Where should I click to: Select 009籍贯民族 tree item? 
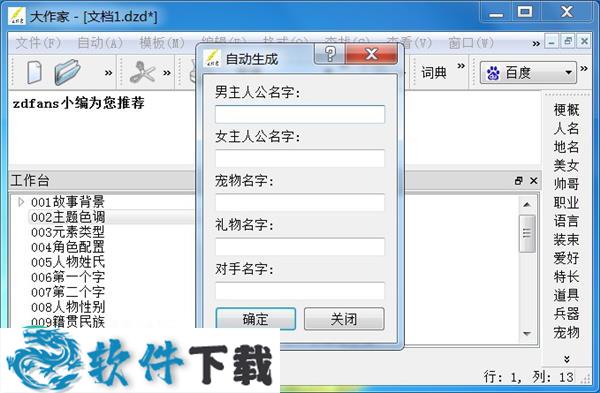tap(68, 321)
